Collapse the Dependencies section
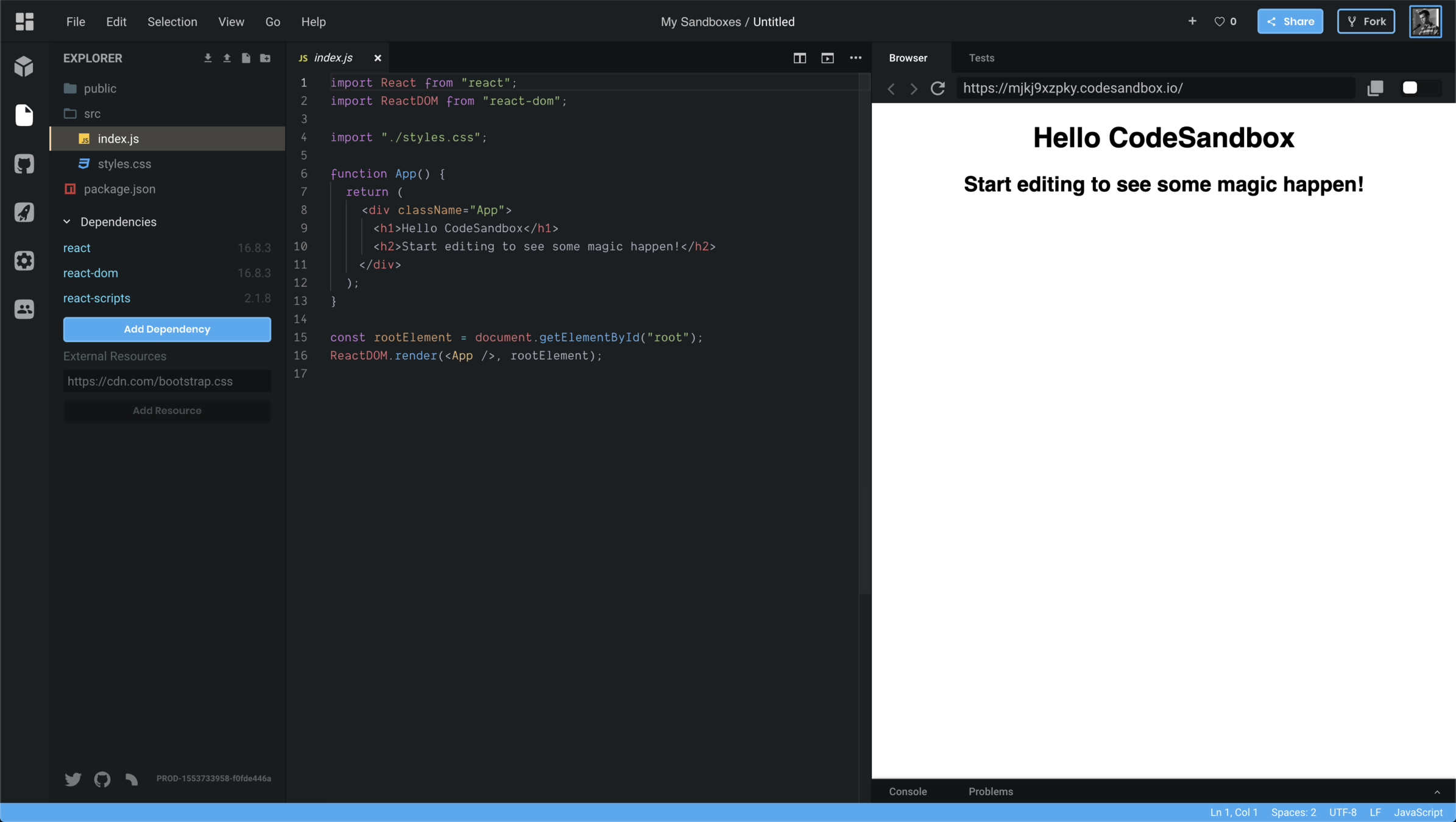This screenshot has height=822, width=1456. coord(67,222)
